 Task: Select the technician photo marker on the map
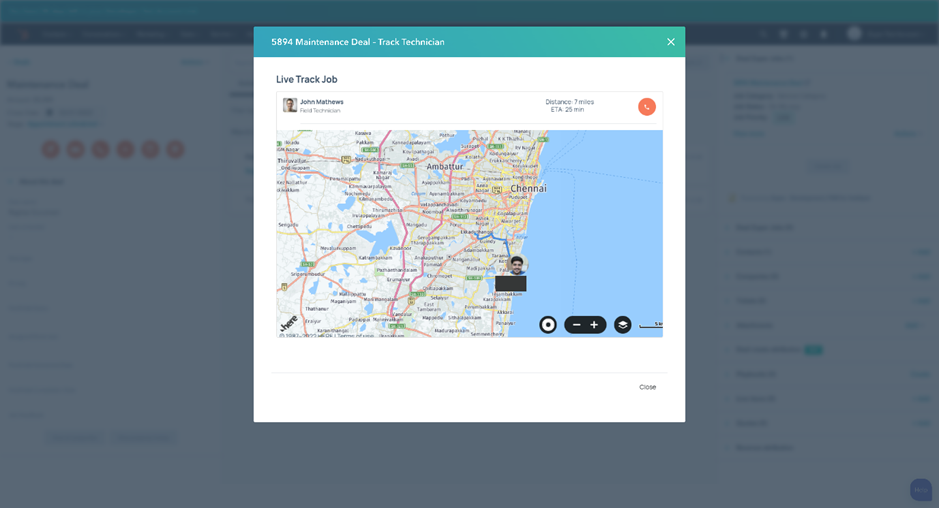tap(517, 264)
